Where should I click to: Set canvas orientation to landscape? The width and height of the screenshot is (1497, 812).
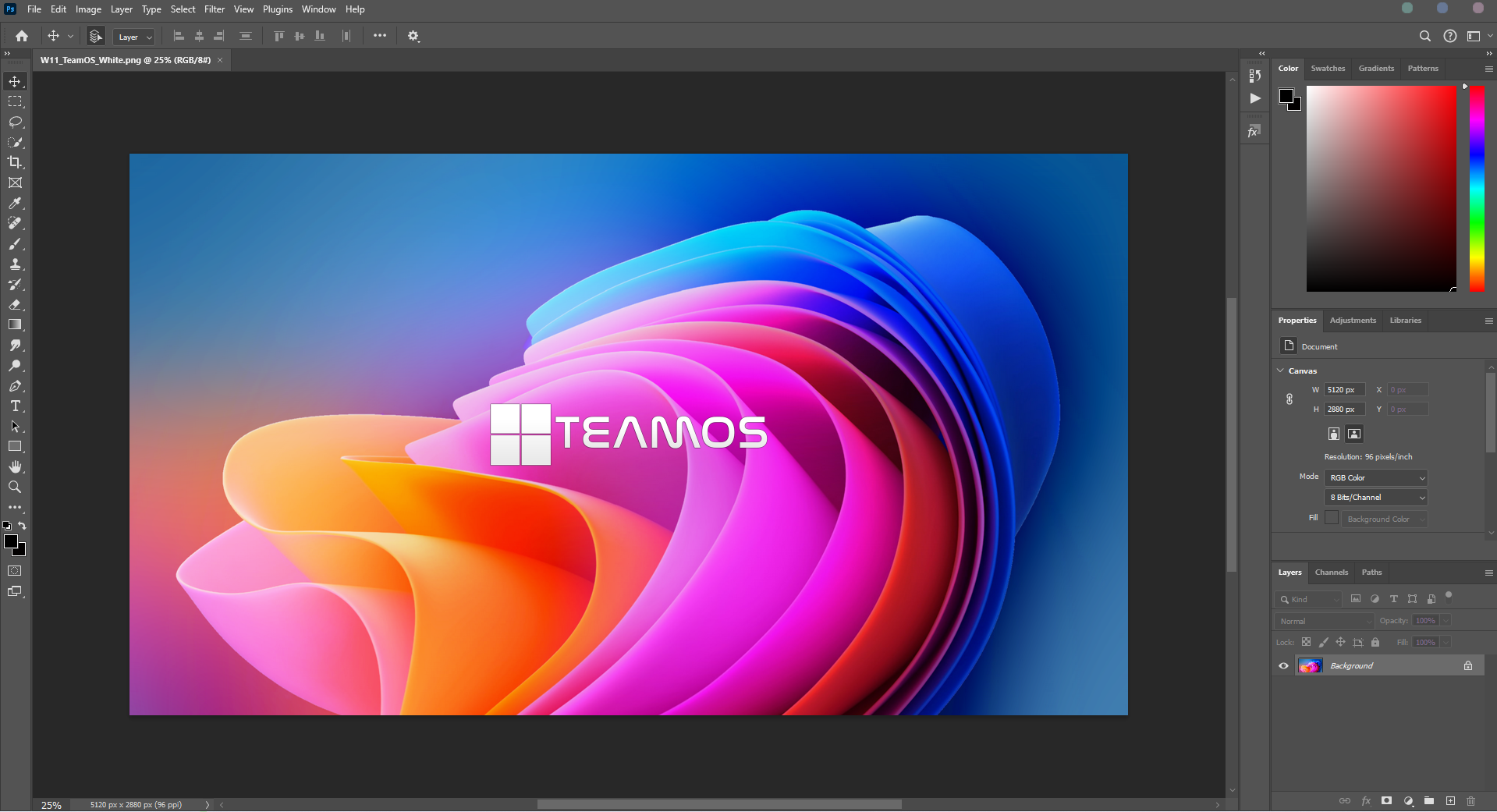tap(1354, 434)
